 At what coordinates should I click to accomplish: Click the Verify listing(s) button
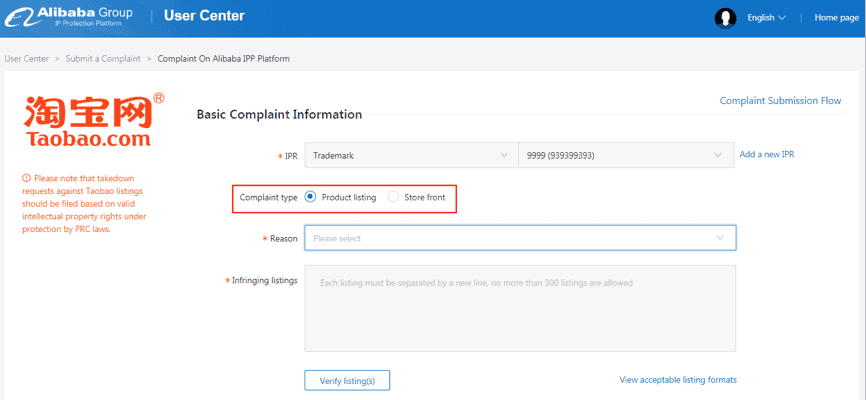pyautogui.click(x=347, y=381)
